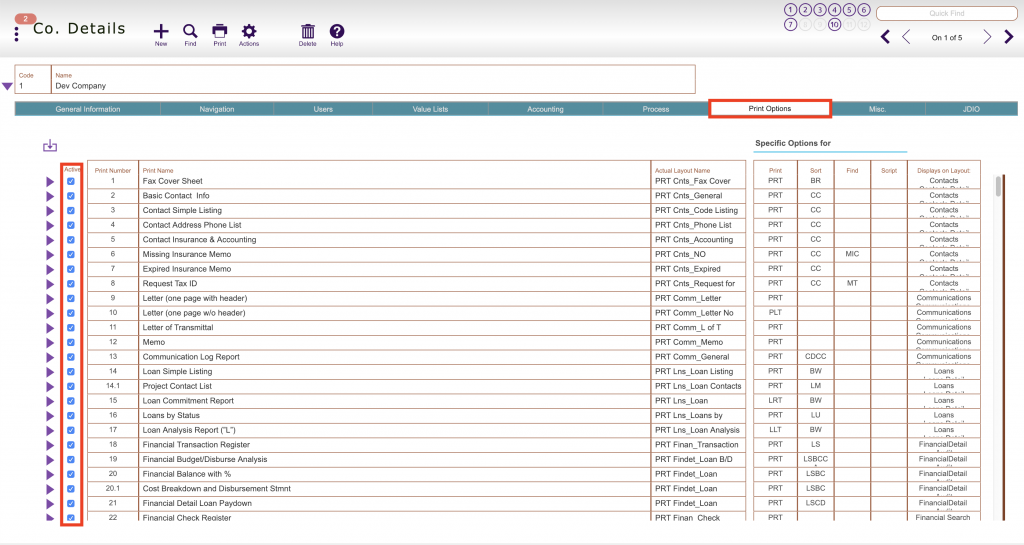
Task: Click circled number 4 shortcut
Action: point(834,10)
